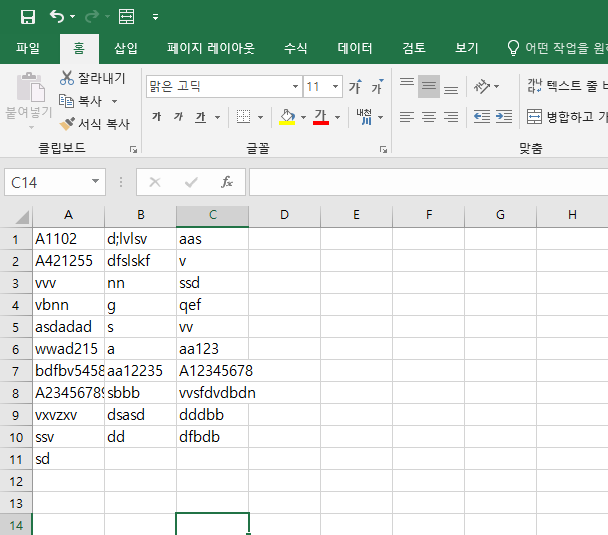
Task: Click the increase font size icon
Action: tap(354, 87)
